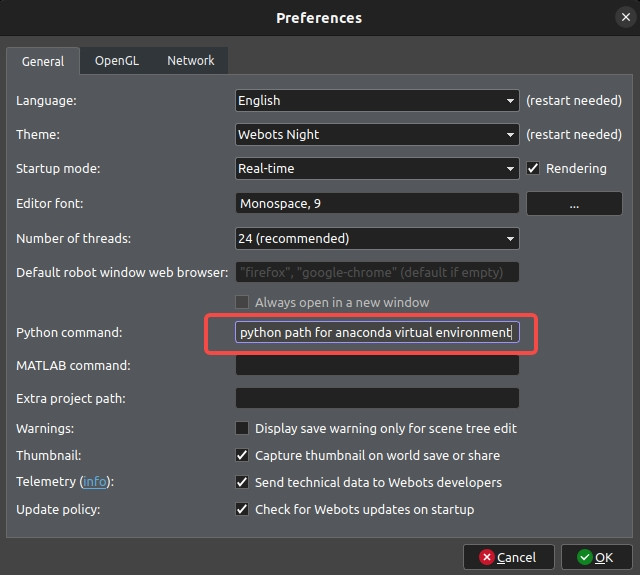
Task: Expand the Number of threads dropdown
Action: [x=377, y=238]
